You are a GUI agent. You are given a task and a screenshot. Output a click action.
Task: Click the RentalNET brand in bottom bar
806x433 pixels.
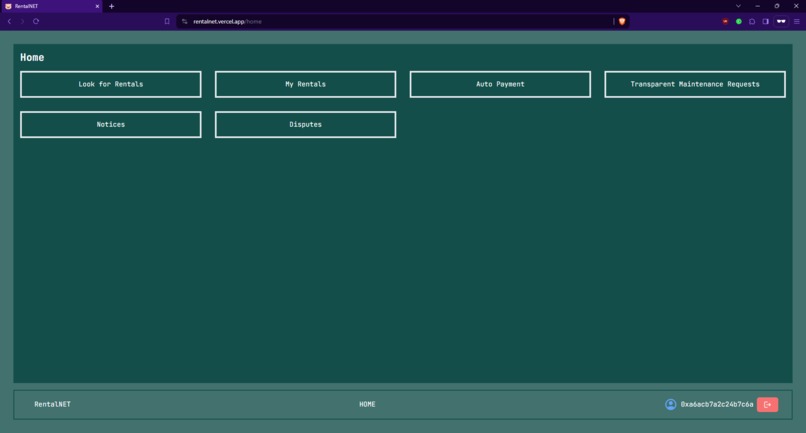[x=52, y=405]
